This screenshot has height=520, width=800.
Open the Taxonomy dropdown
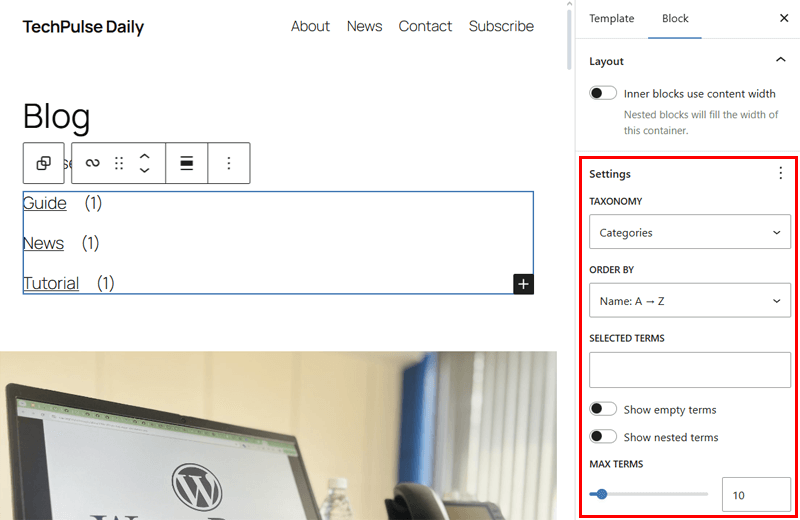(690, 232)
